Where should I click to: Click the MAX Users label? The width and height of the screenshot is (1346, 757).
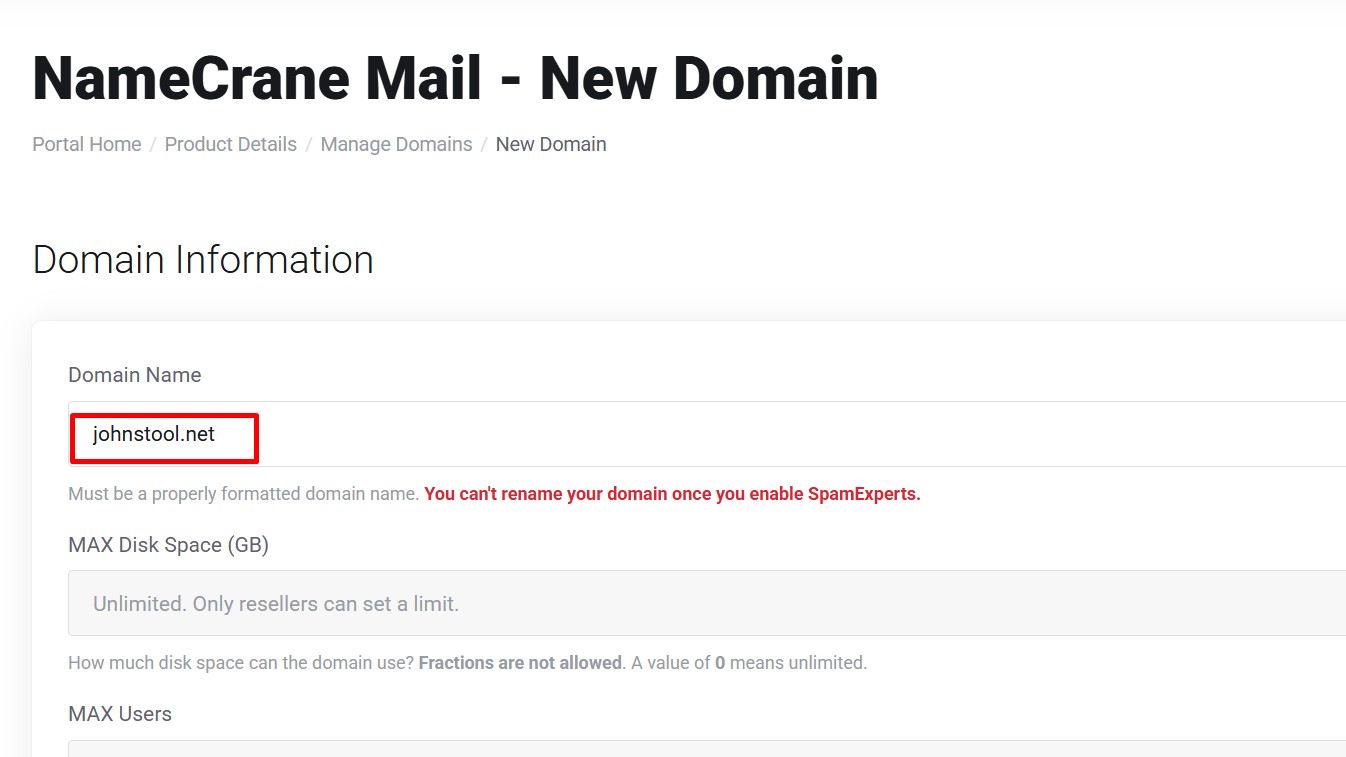point(120,714)
